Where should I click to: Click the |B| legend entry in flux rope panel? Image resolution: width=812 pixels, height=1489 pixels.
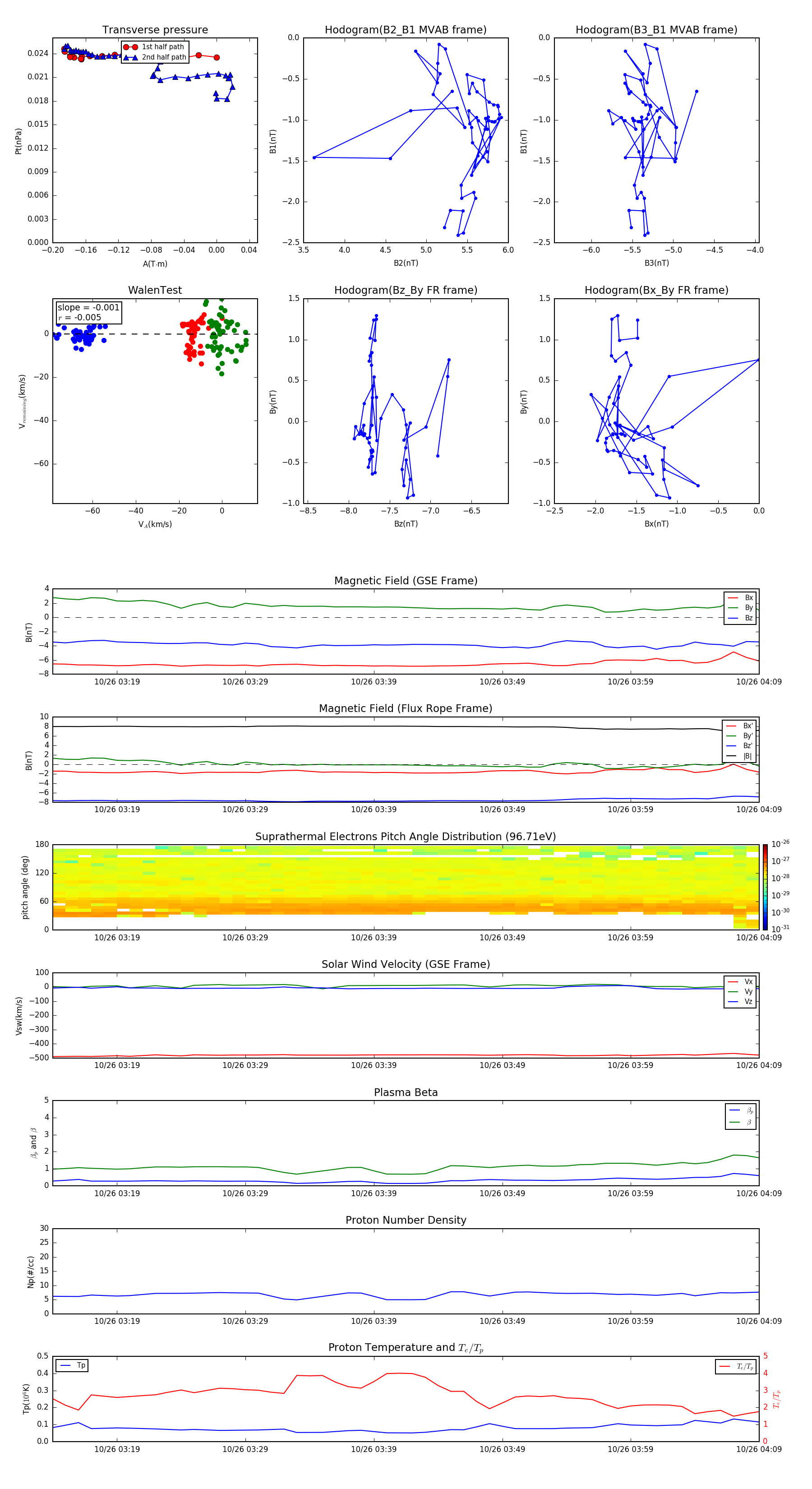pos(740,756)
